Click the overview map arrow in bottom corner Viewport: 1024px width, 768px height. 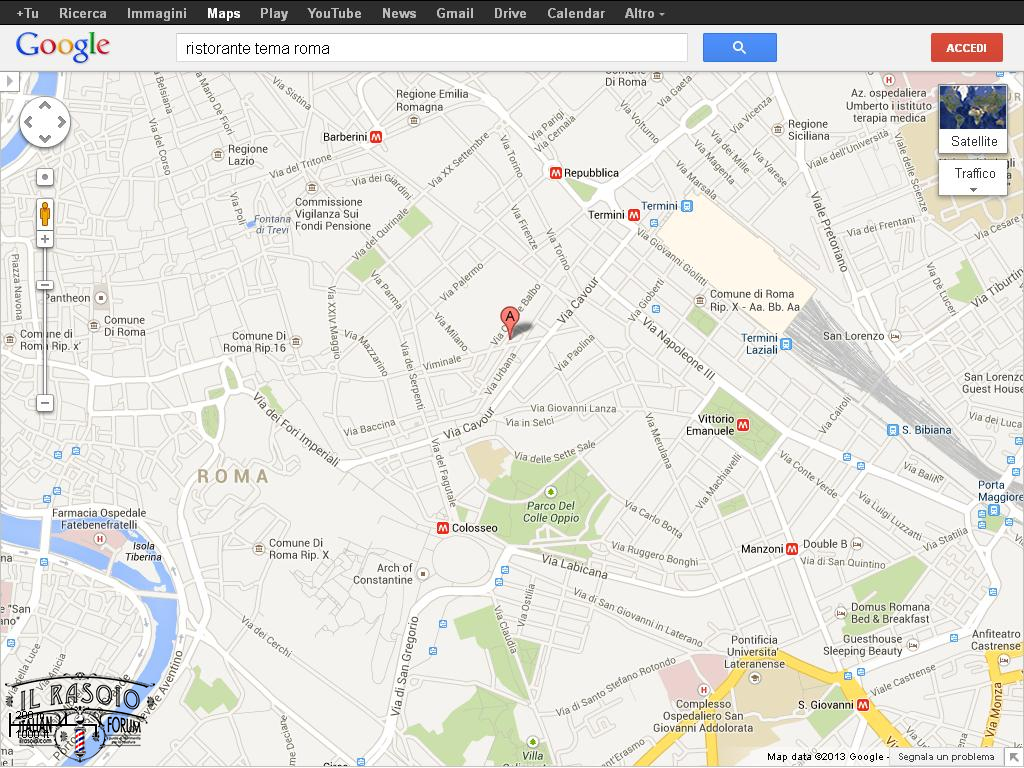[x=1013, y=757]
